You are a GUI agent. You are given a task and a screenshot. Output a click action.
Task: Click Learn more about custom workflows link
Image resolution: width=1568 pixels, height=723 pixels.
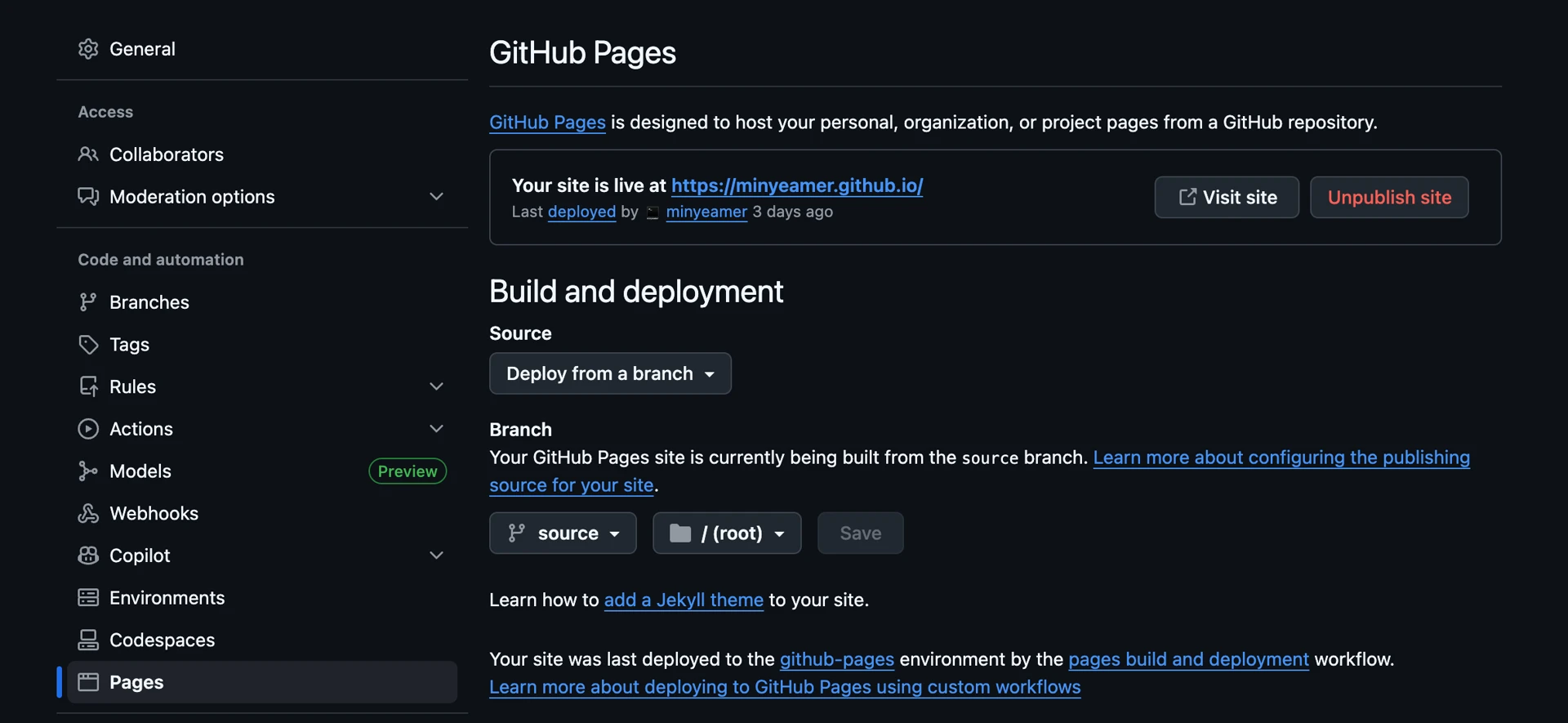(x=785, y=687)
